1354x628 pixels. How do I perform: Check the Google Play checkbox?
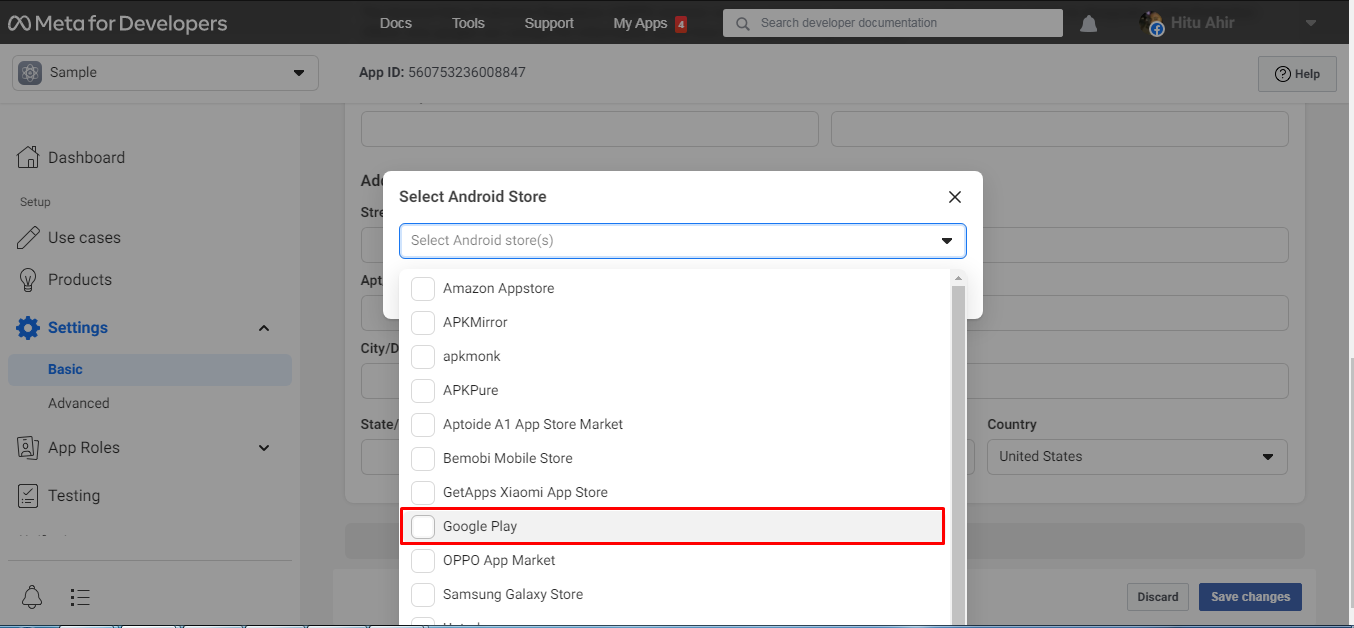click(x=424, y=527)
